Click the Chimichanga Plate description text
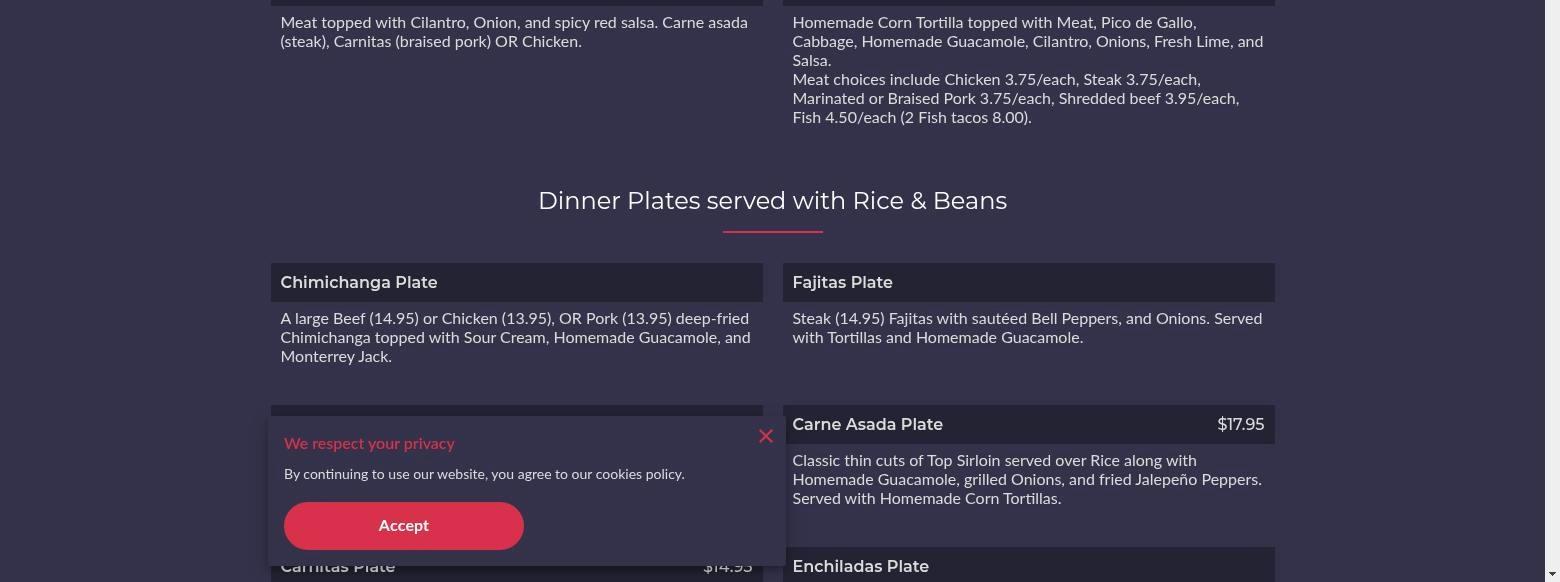Image resolution: width=1560 pixels, height=582 pixels. click(x=515, y=338)
